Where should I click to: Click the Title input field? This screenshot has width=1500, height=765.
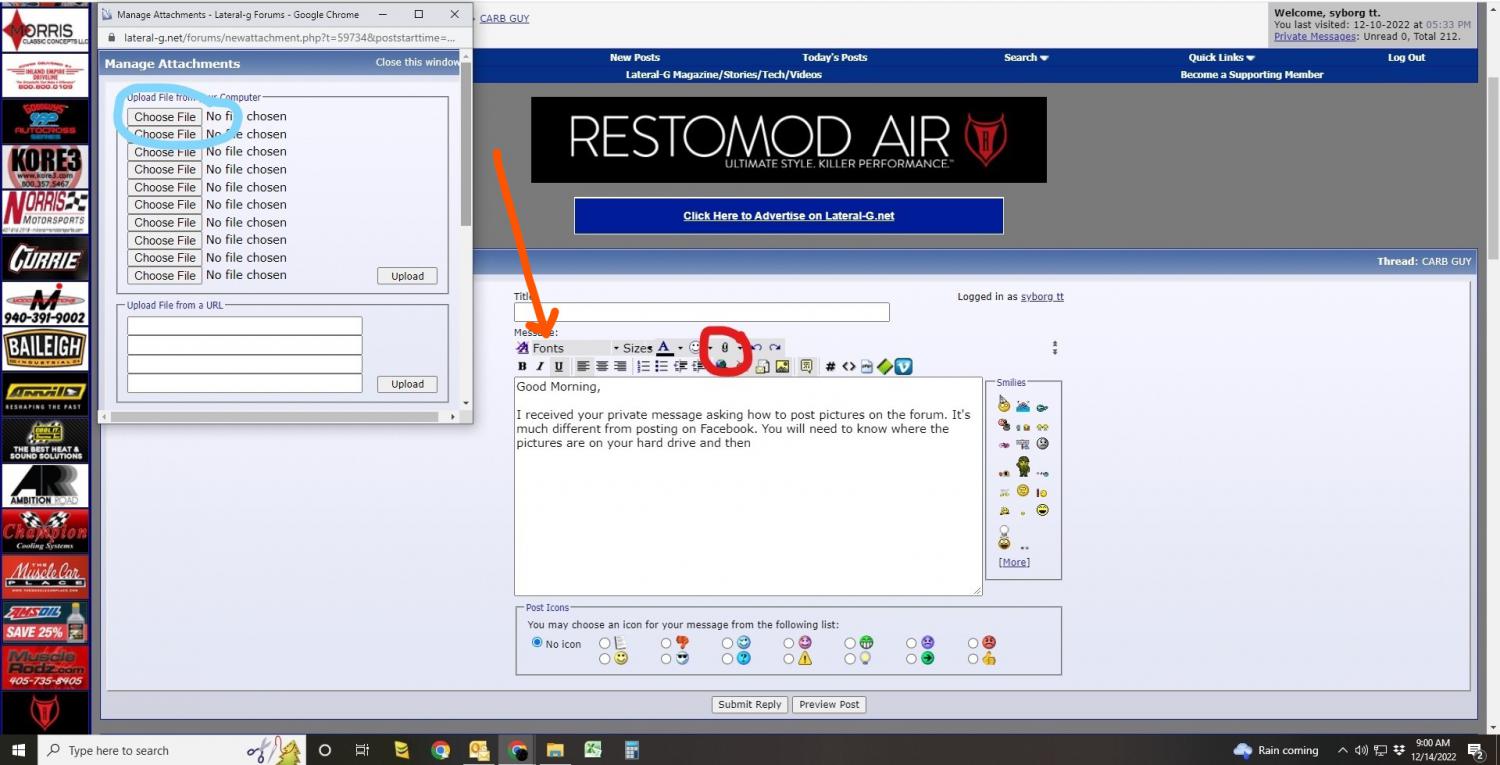(x=701, y=312)
